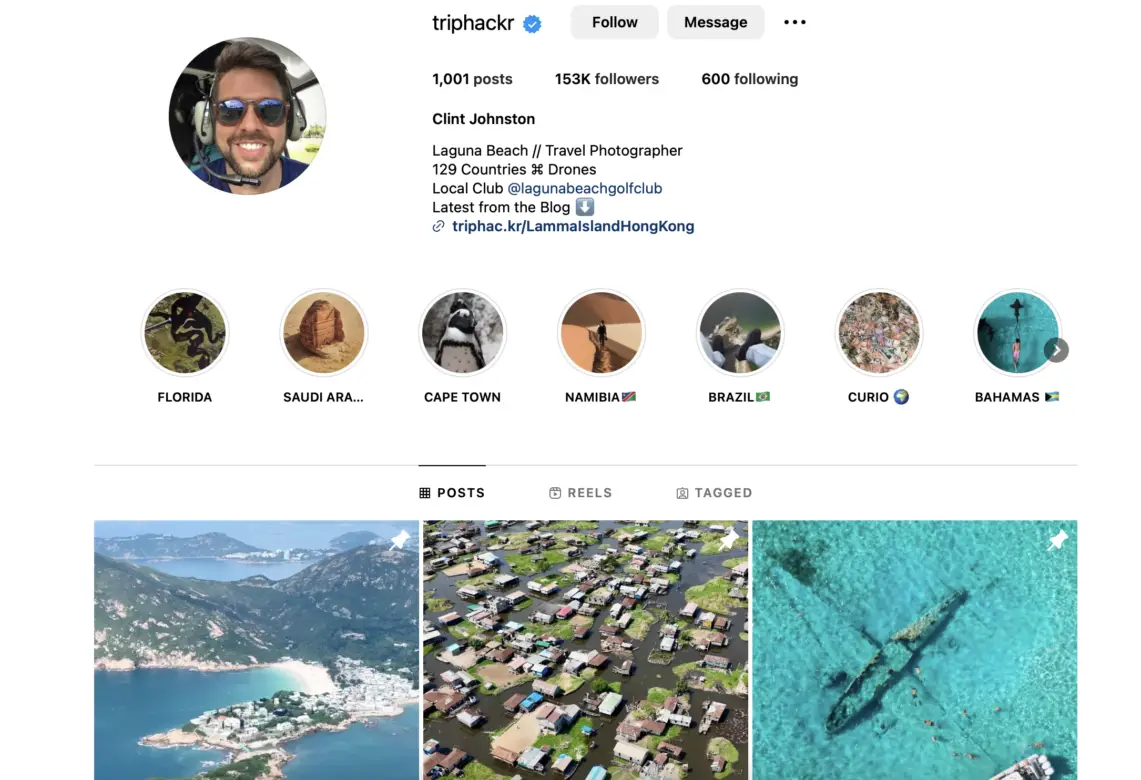Open the @lagunabeachgolfclub mention
The width and height of the screenshot is (1141, 780).
584,188
